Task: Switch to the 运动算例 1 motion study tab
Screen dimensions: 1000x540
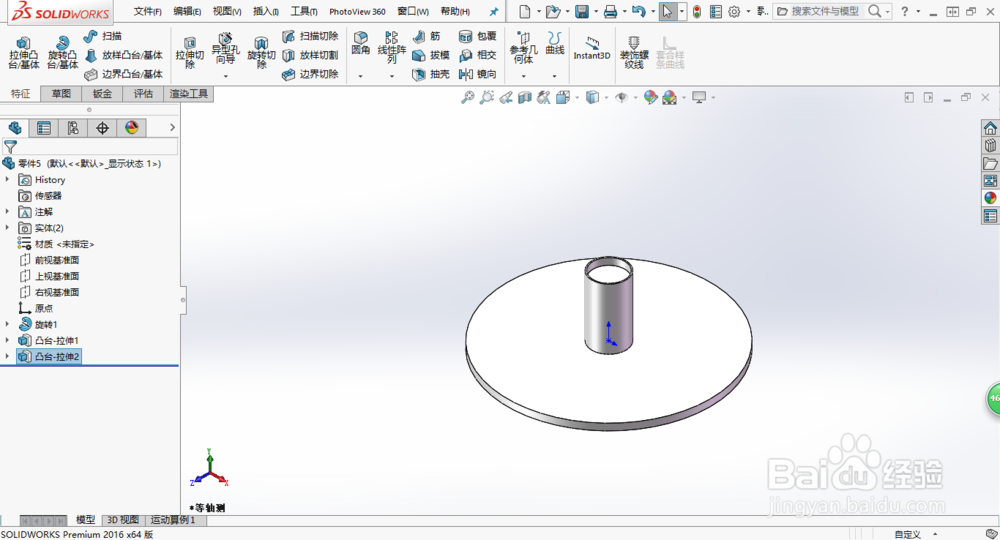Action: [x=173, y=520]
